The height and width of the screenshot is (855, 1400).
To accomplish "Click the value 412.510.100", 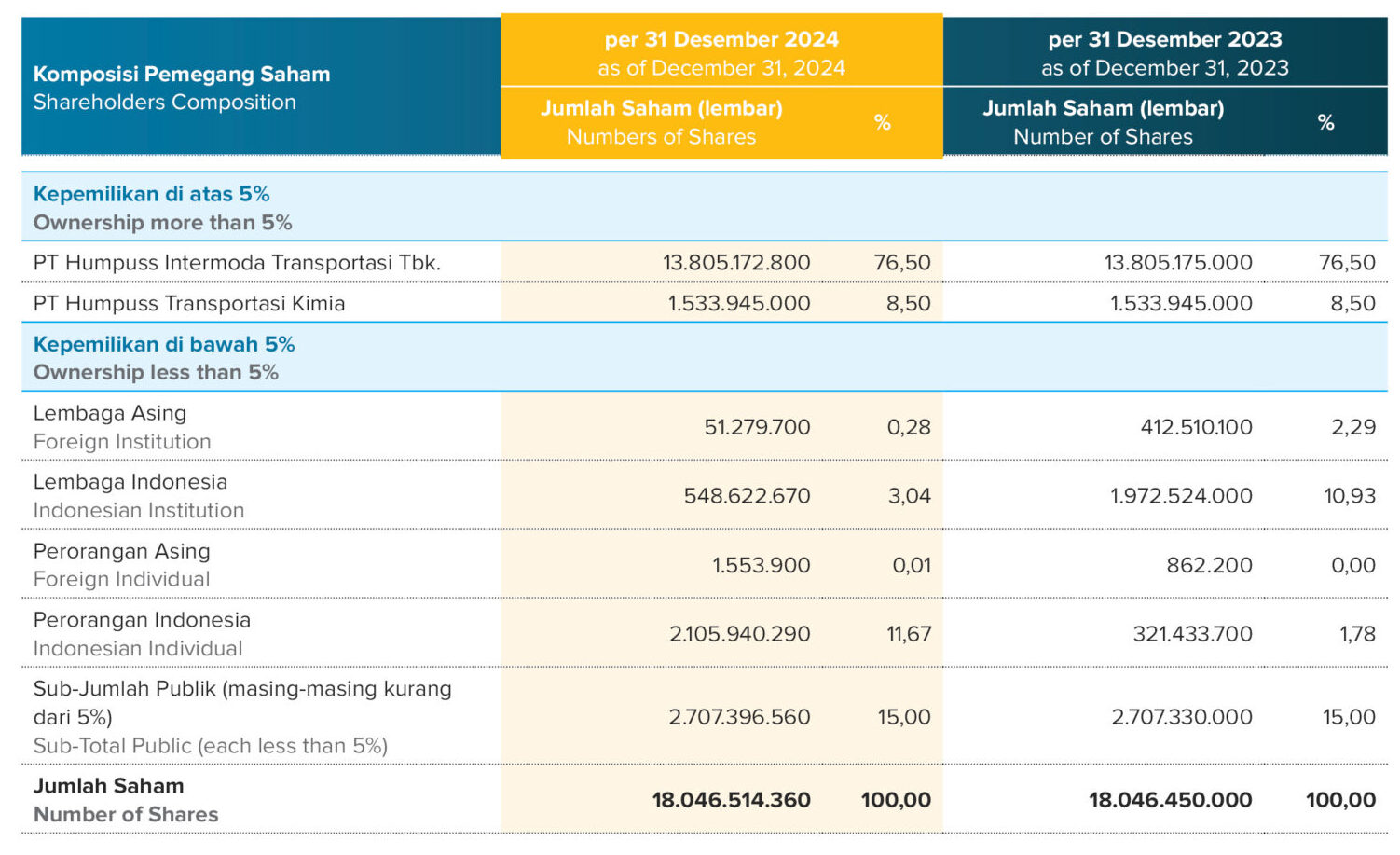I will [x=1197, y=427].
